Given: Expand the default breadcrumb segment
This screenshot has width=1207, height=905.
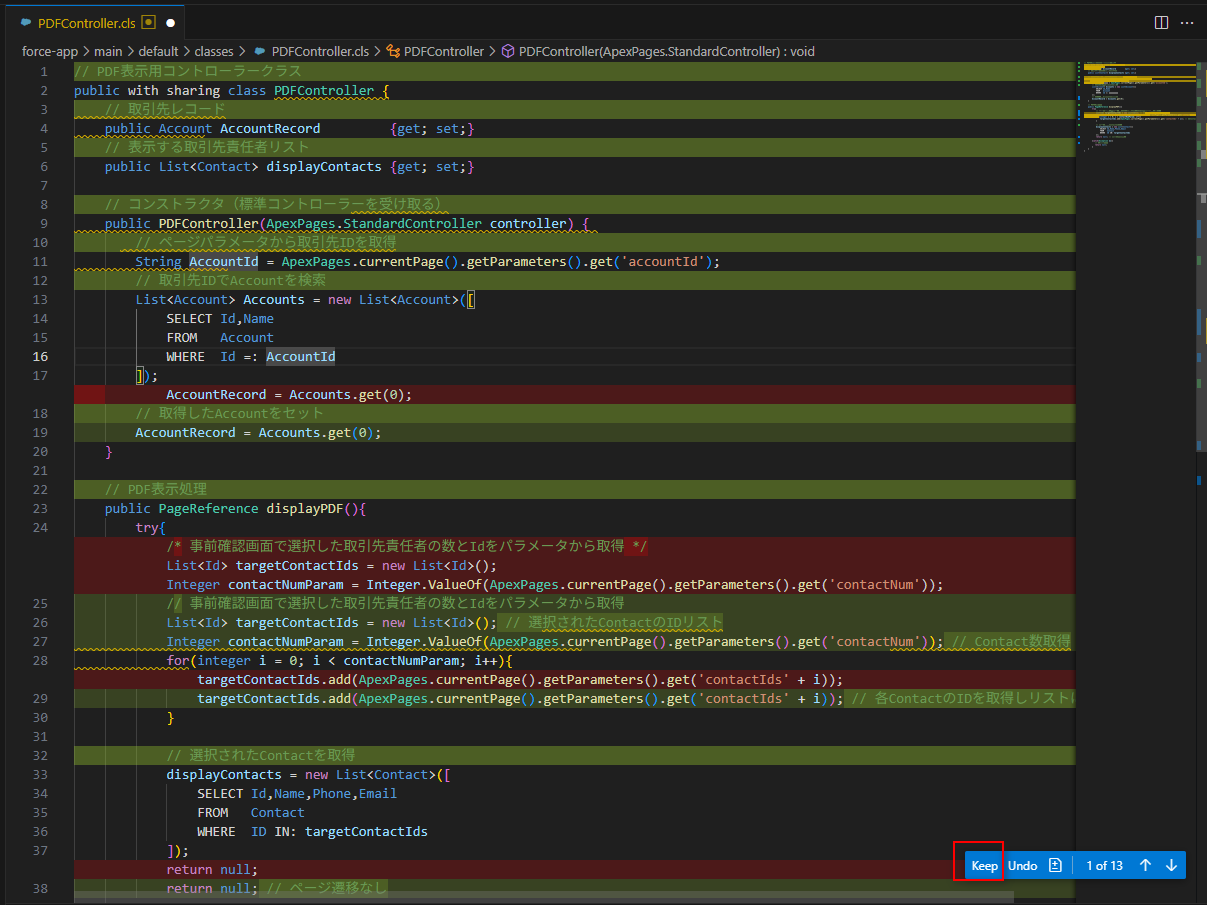Looking at the screenshot, I should (x=157, y=51).
